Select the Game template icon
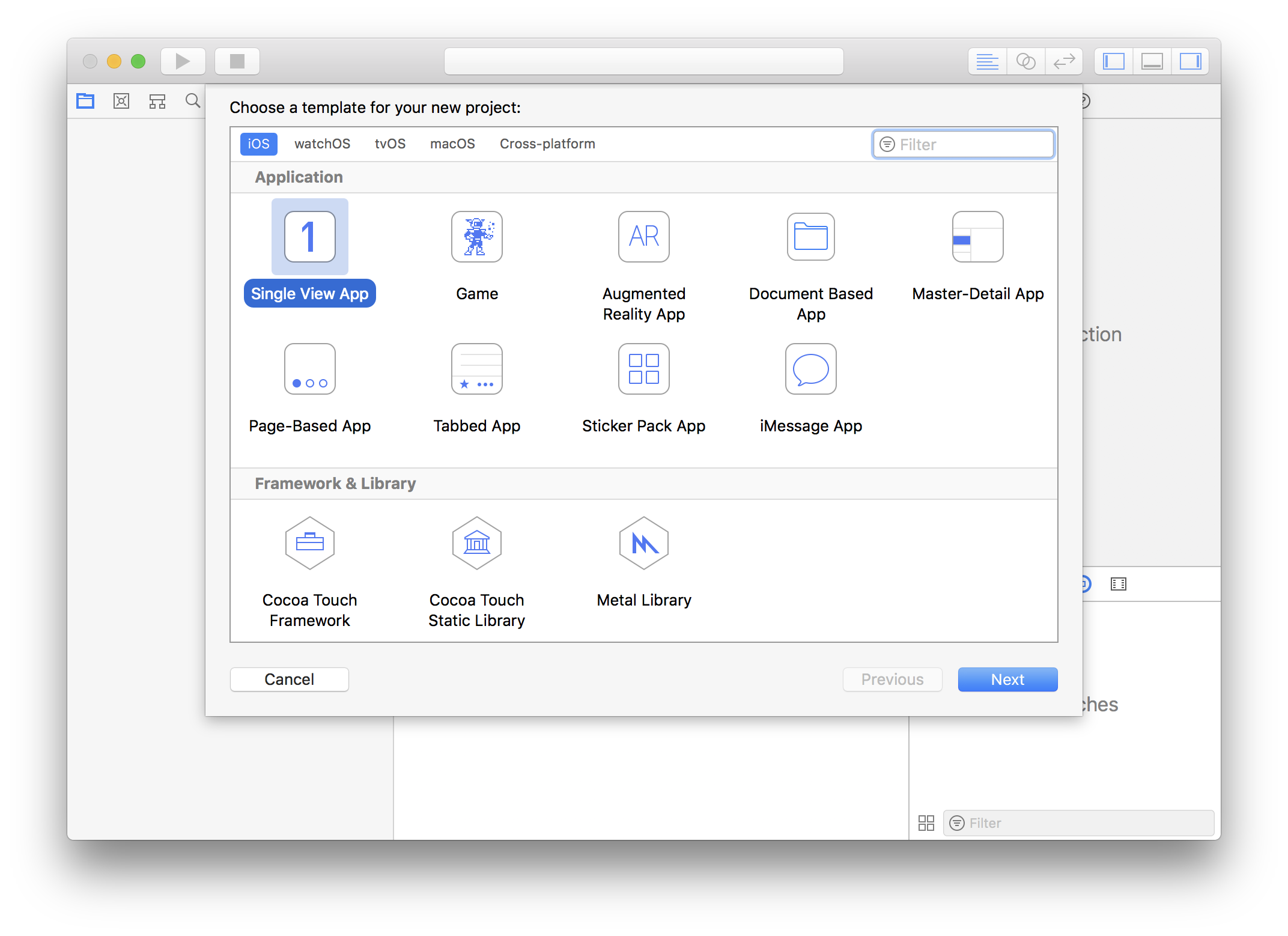1288x936 pixels. point(476,237)
